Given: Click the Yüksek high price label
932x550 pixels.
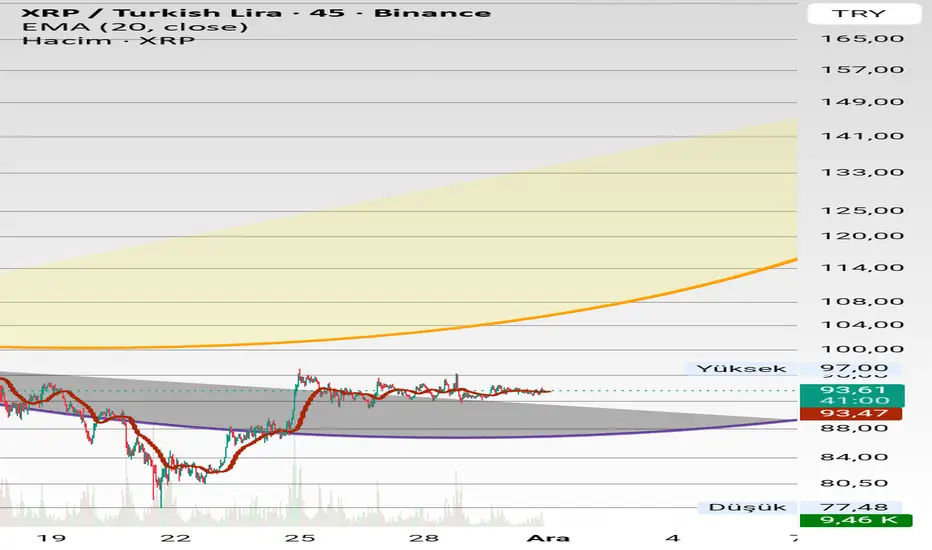Looking at the screenshot, I should (x=741, y=369).
